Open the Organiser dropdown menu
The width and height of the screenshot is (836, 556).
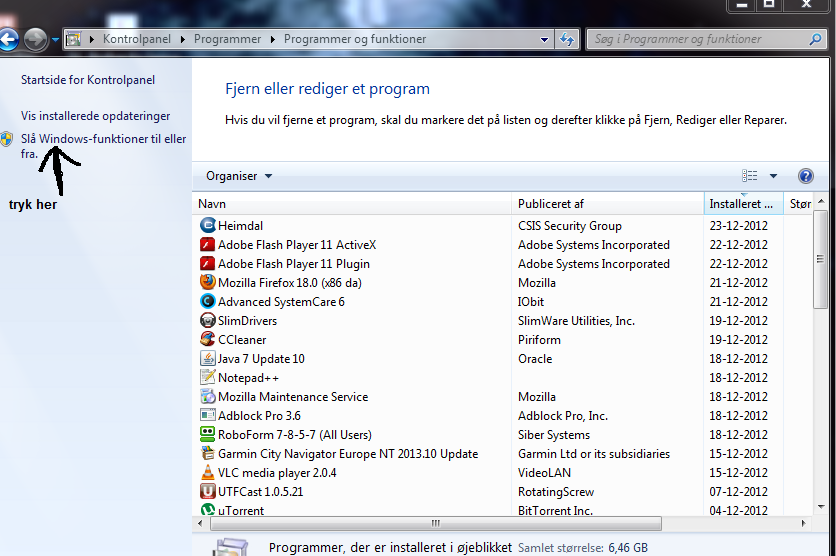point(239,176)
